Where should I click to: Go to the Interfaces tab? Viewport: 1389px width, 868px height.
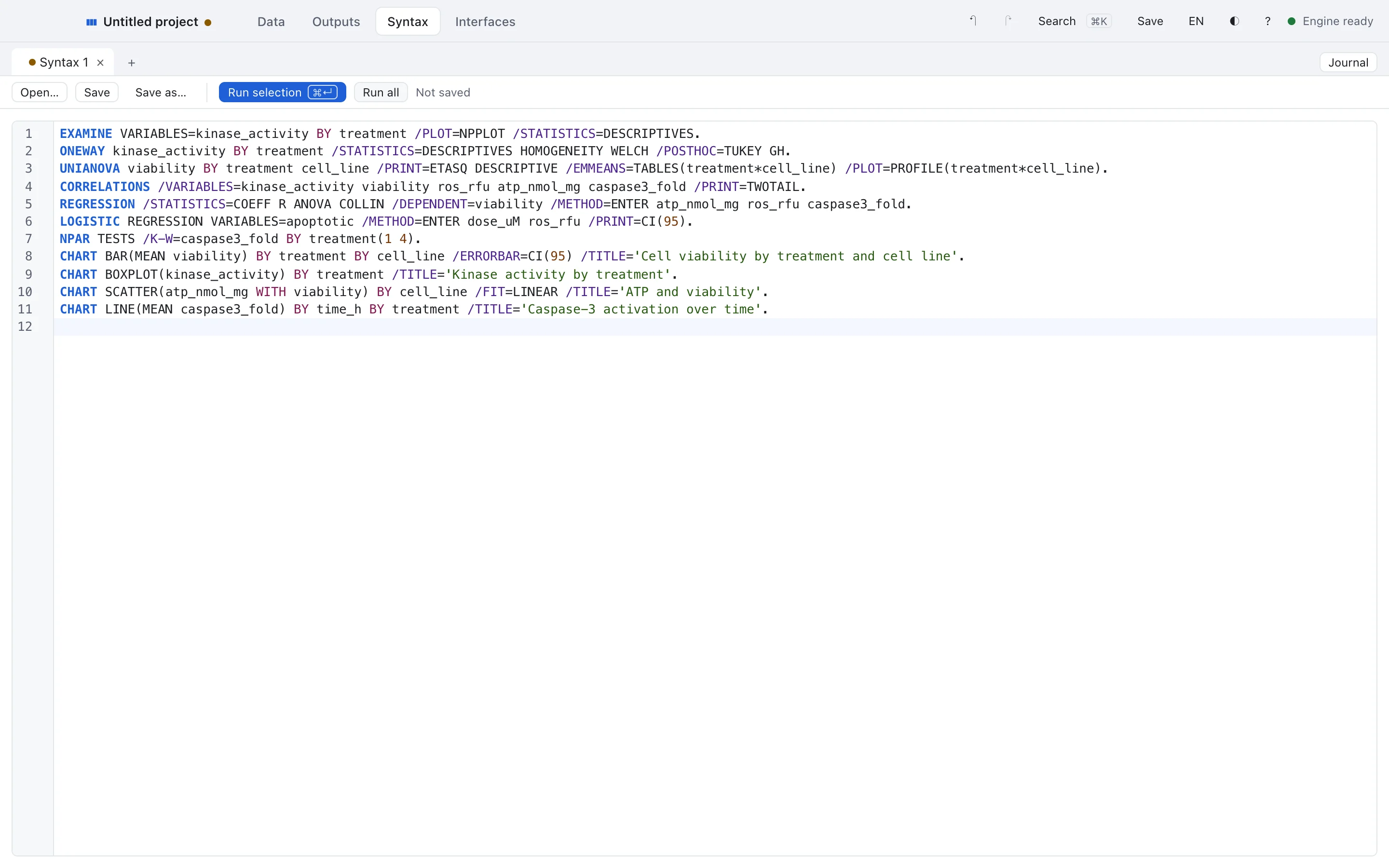(x=485, y=22)
